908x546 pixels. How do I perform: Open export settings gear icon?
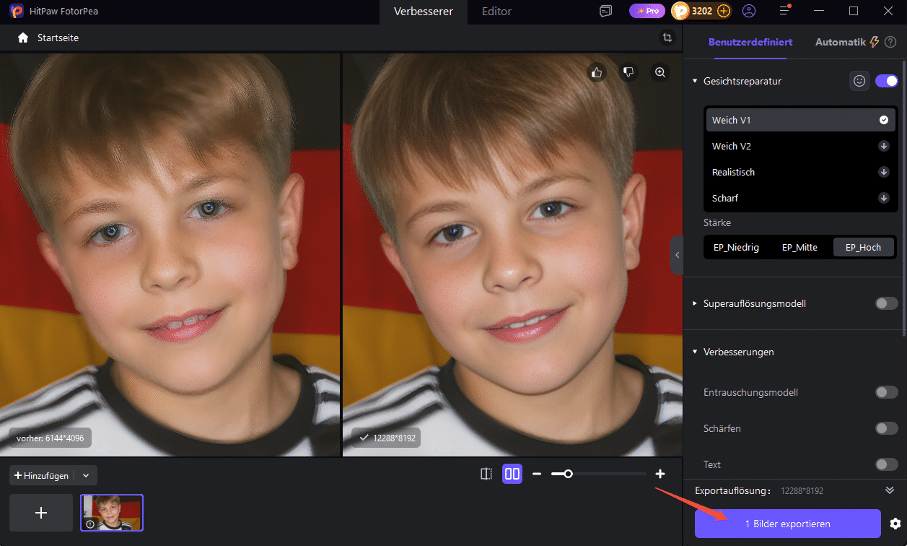[895, 524]
